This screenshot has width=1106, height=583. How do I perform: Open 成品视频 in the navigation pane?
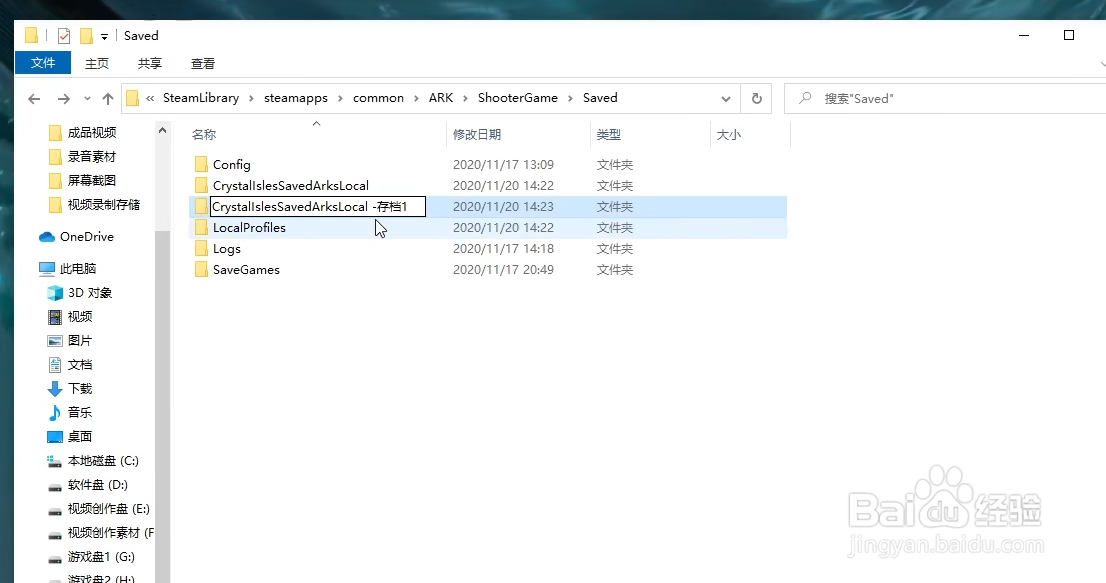pyautogui.click(x=92, y=133)
